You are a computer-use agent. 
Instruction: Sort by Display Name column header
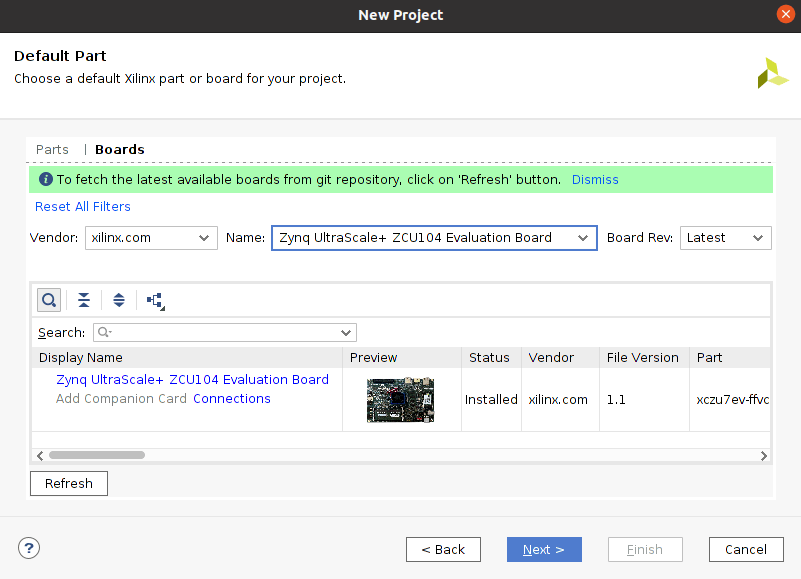tap(187, 358)
